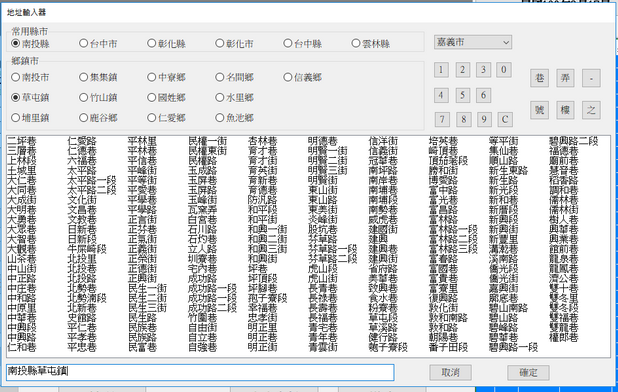The width and height of the screenshot is (618, 392).
Task: Click the keypad digit 1 button
Action: (441, 70)
